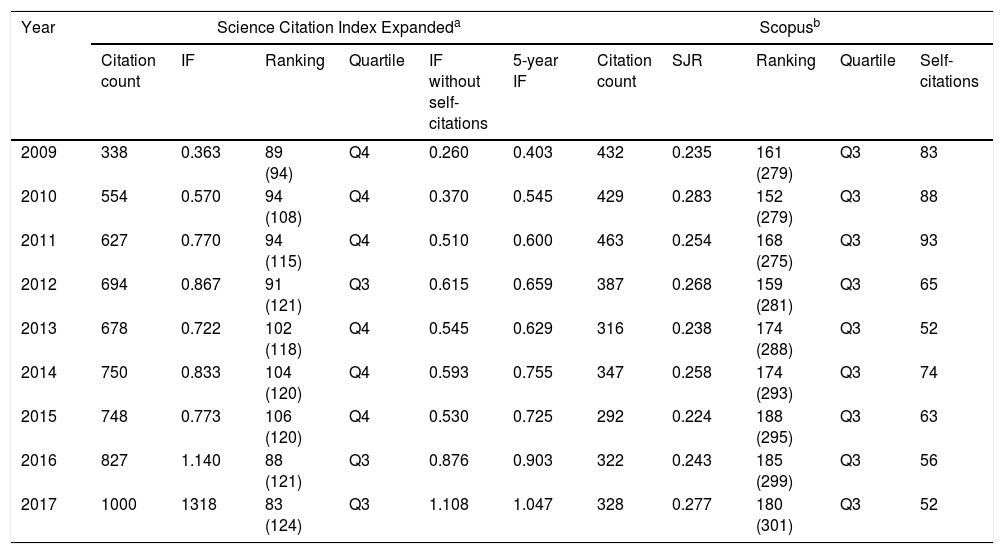Viewport: 1004px width, 554px height.
Task: Click the Year column header
Action: [36, 25]
